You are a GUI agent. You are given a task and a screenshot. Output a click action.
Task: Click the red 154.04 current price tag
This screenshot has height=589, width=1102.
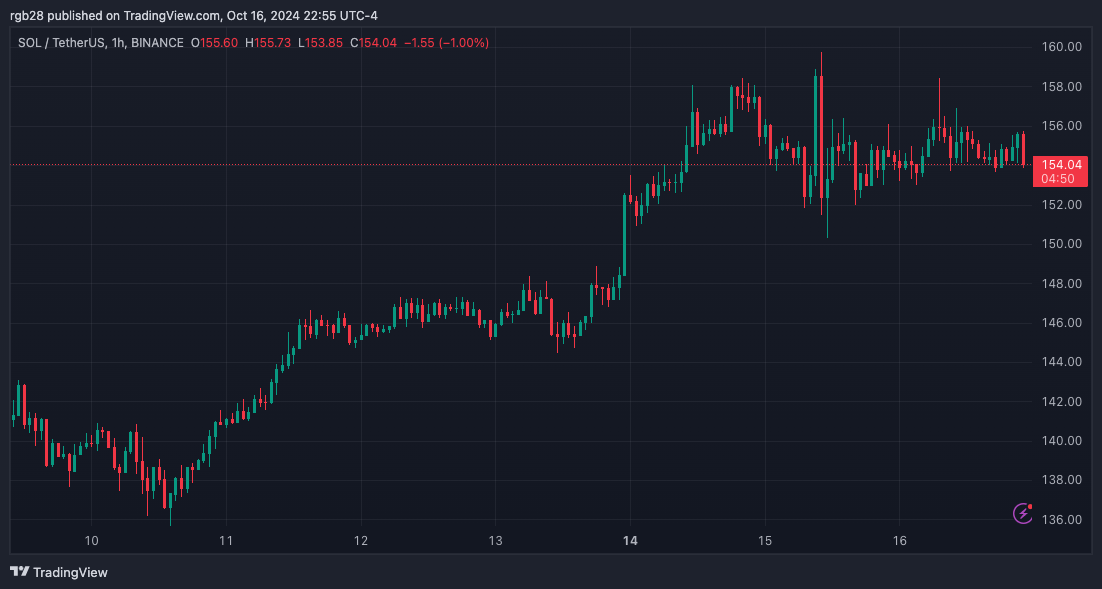1061,164
